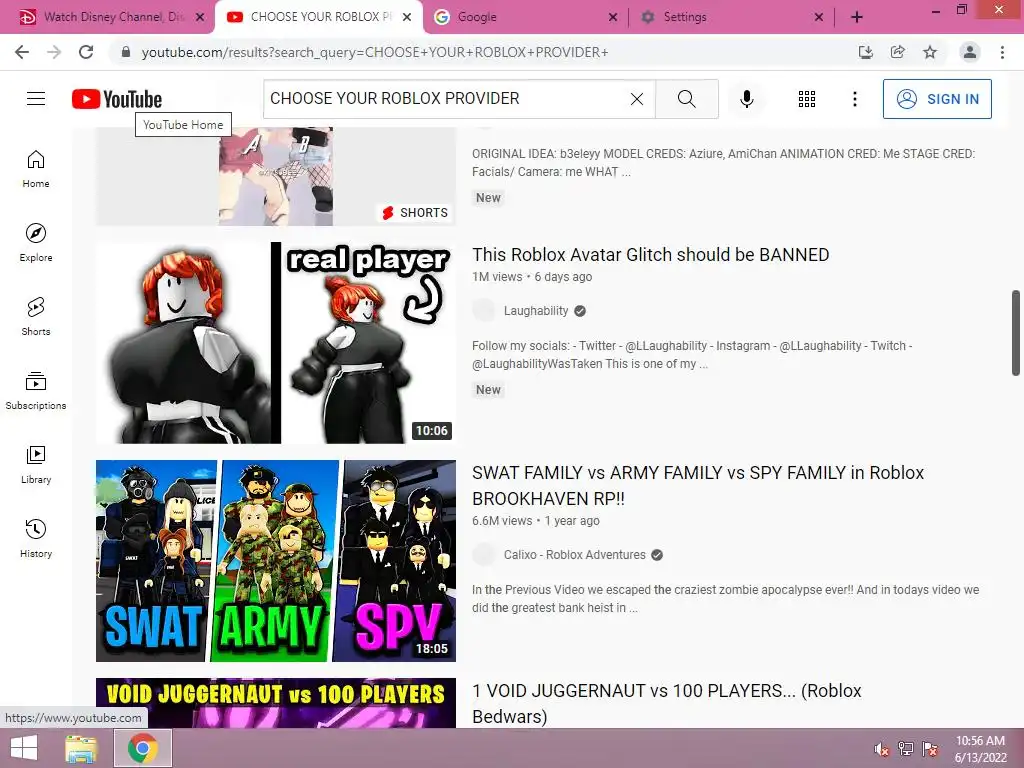Open the Calixo - Roblox Adventures channel
This screenshot has height=768, width=1024.
(x=574, y=554)
